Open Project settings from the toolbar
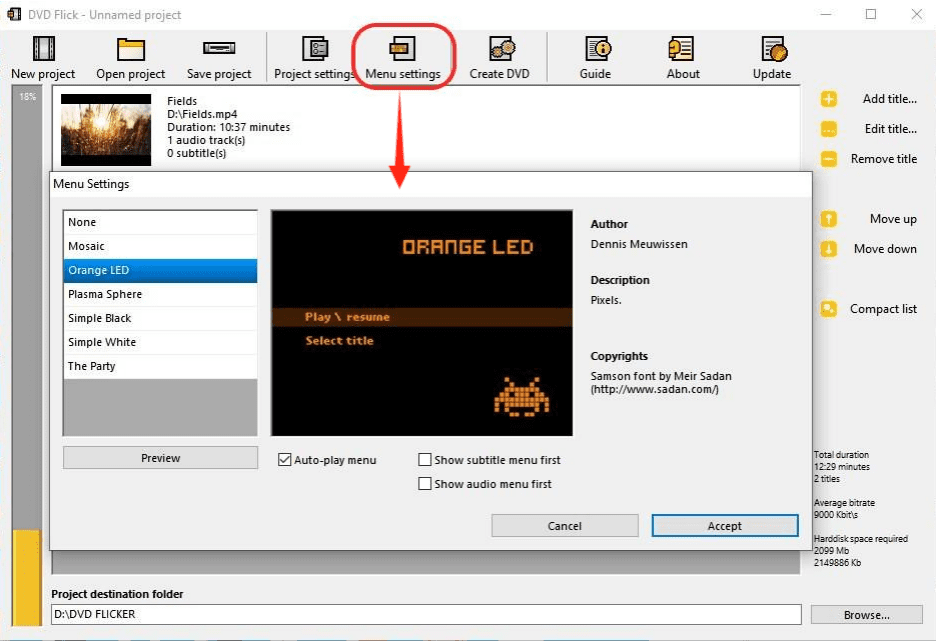This screenshot has width=936, height=642. [315, 50]
